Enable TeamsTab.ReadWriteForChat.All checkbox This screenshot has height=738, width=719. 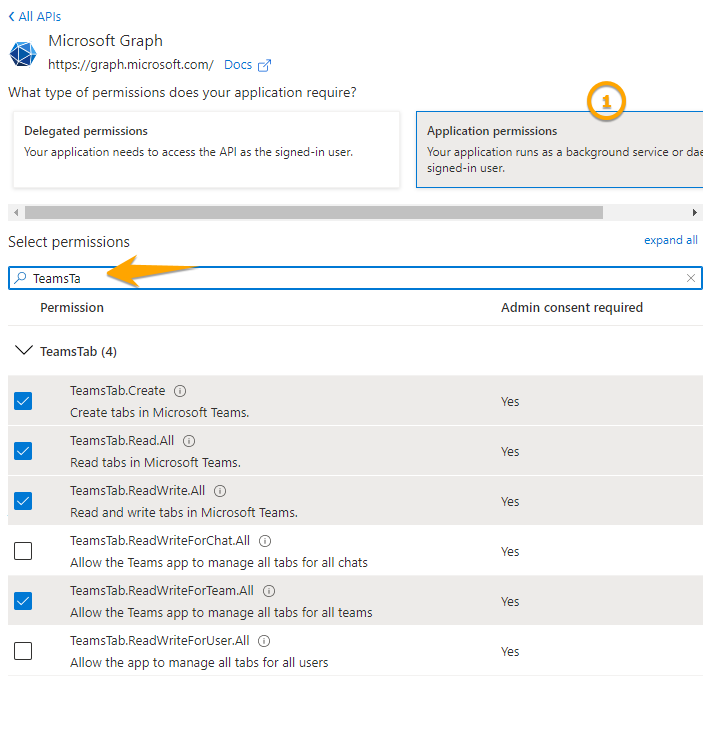click(23, 551)
